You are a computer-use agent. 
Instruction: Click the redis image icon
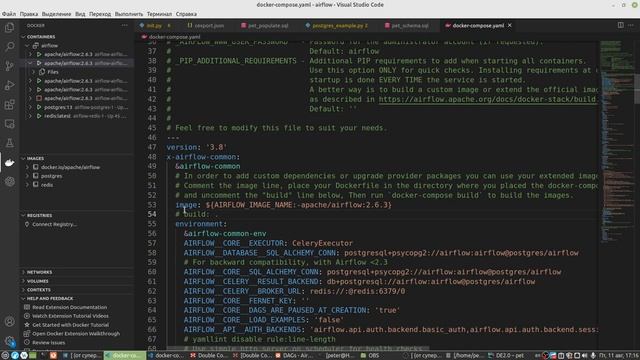(x=36, y=184)
